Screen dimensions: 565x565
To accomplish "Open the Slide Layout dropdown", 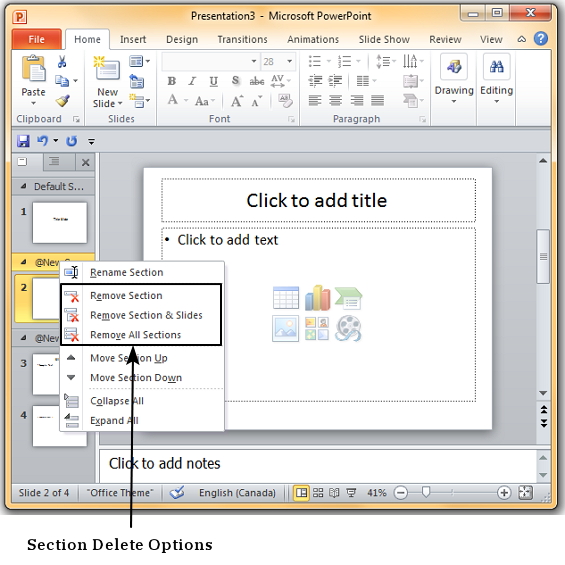I will point(139,61).
